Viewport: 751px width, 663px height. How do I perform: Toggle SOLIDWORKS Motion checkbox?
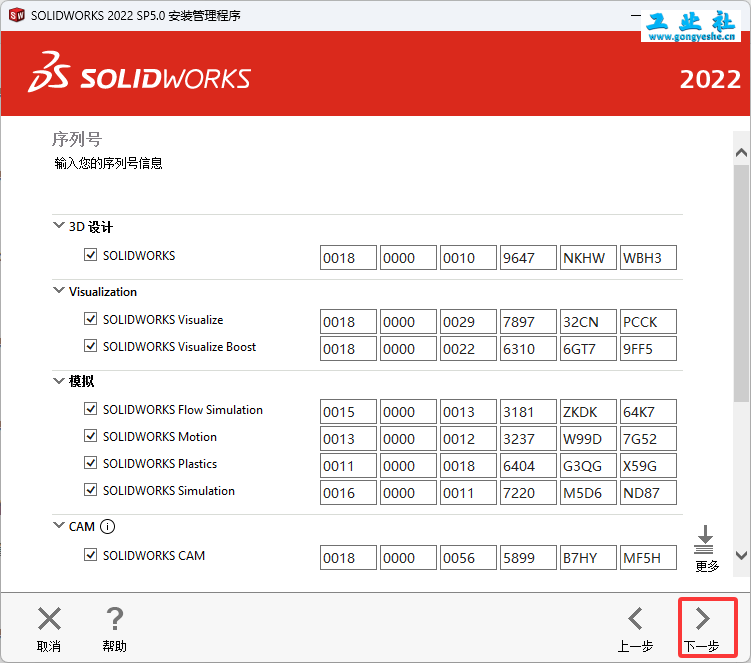pos(90,435)
